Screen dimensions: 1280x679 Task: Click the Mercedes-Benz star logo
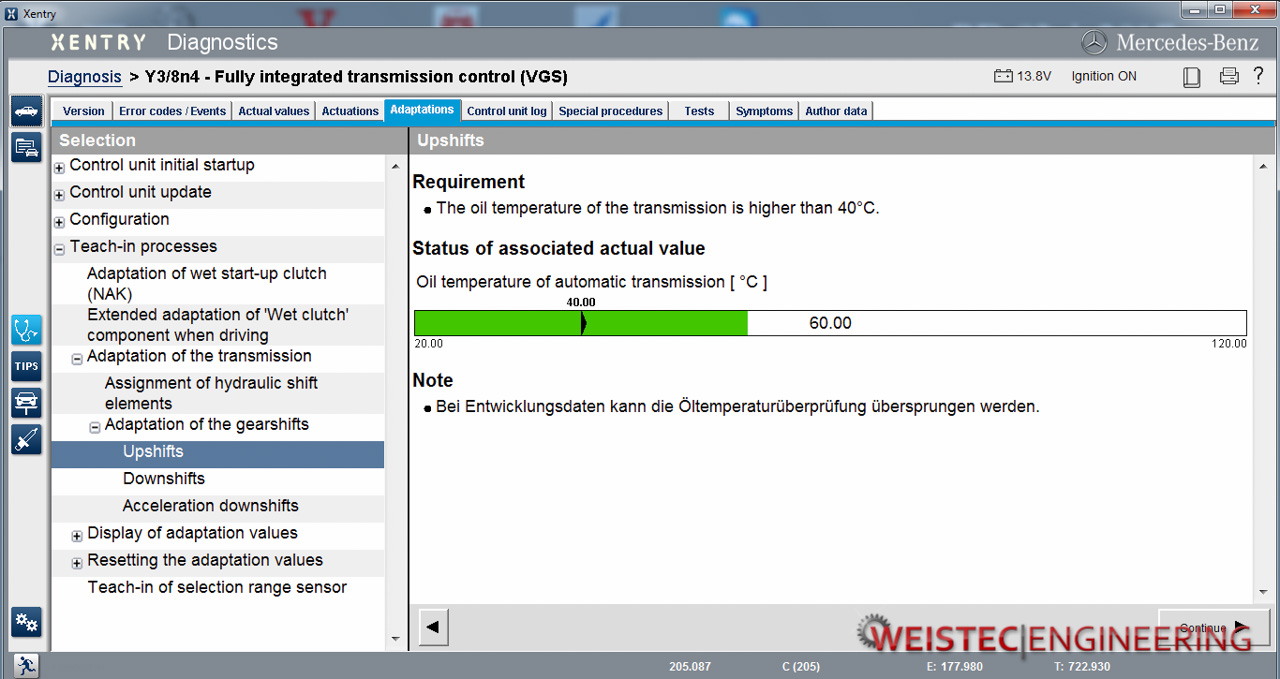[1095, 42]
